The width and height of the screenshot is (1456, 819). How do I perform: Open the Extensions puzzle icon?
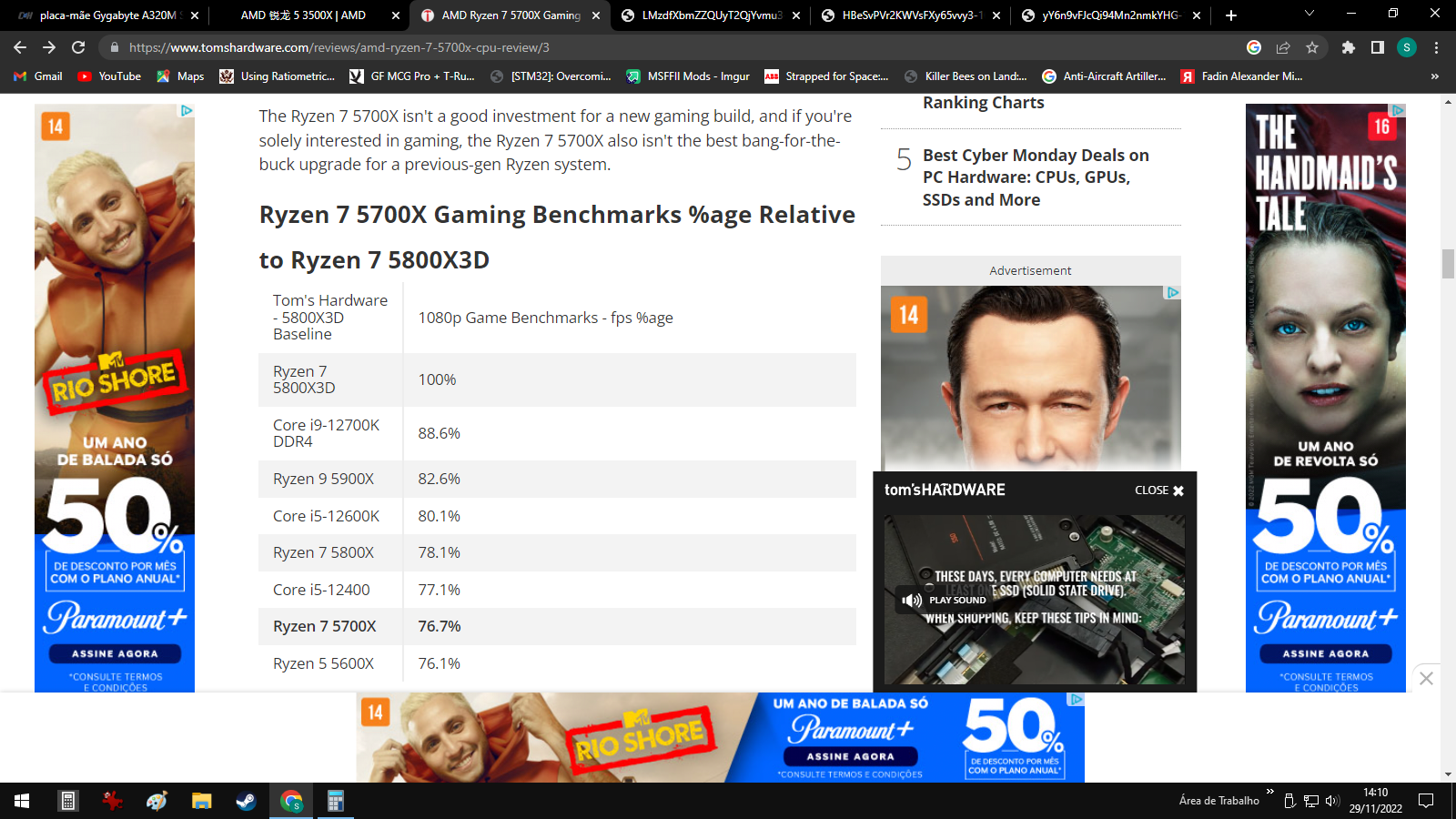[x=1349, y=47]
